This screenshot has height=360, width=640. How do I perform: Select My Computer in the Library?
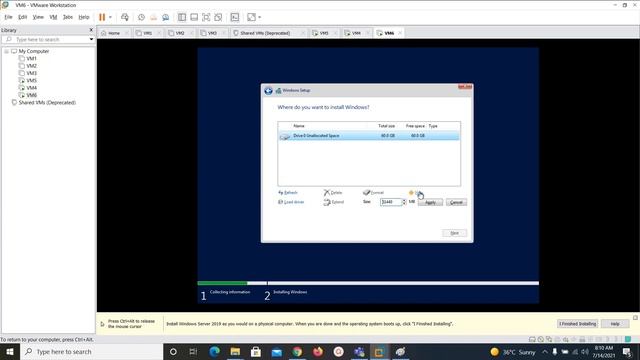(x=33, y=51)
